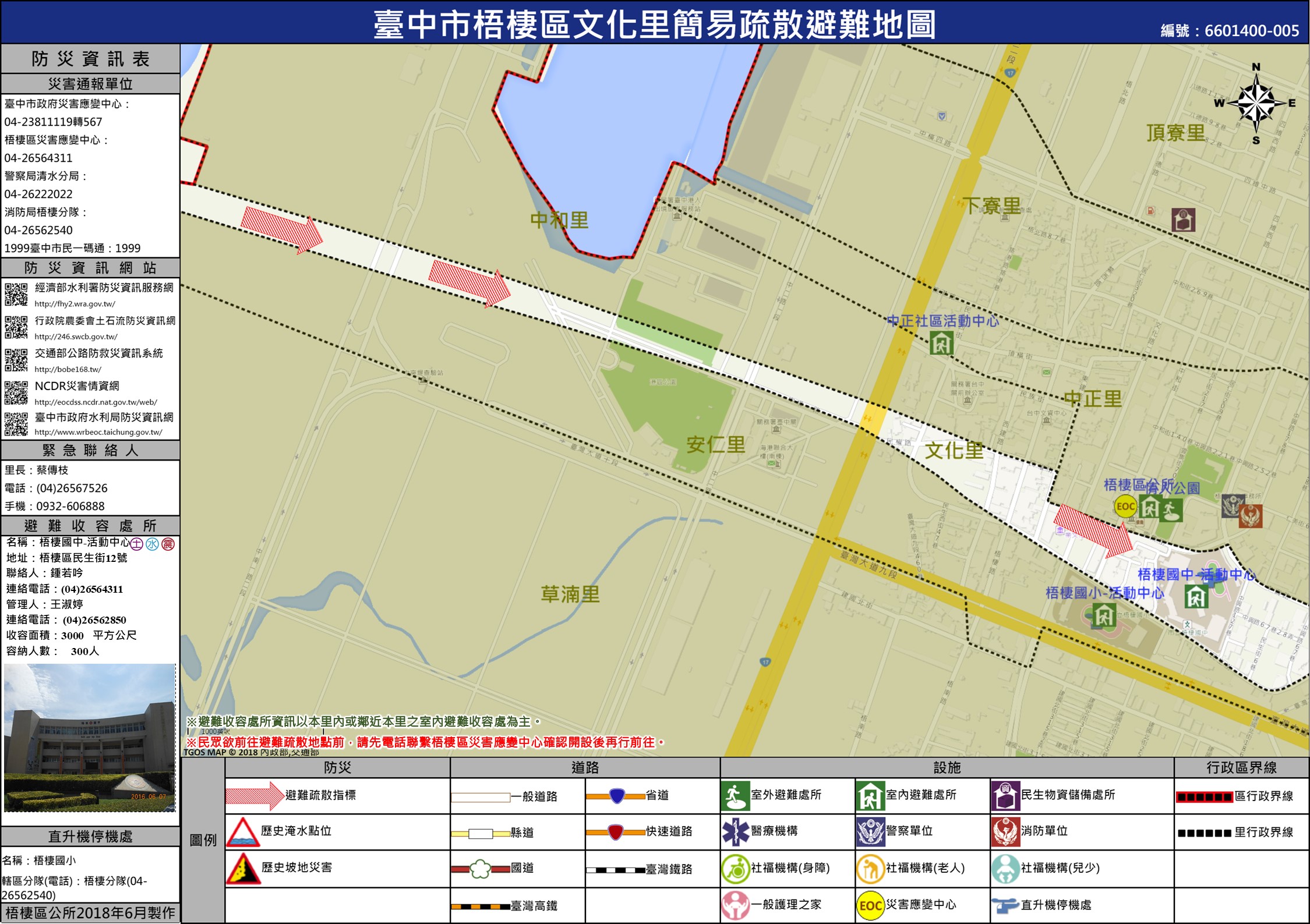Click the medical institution star legend icon
The height and width of the screenshot is (924, 1310).
(735, 831)
